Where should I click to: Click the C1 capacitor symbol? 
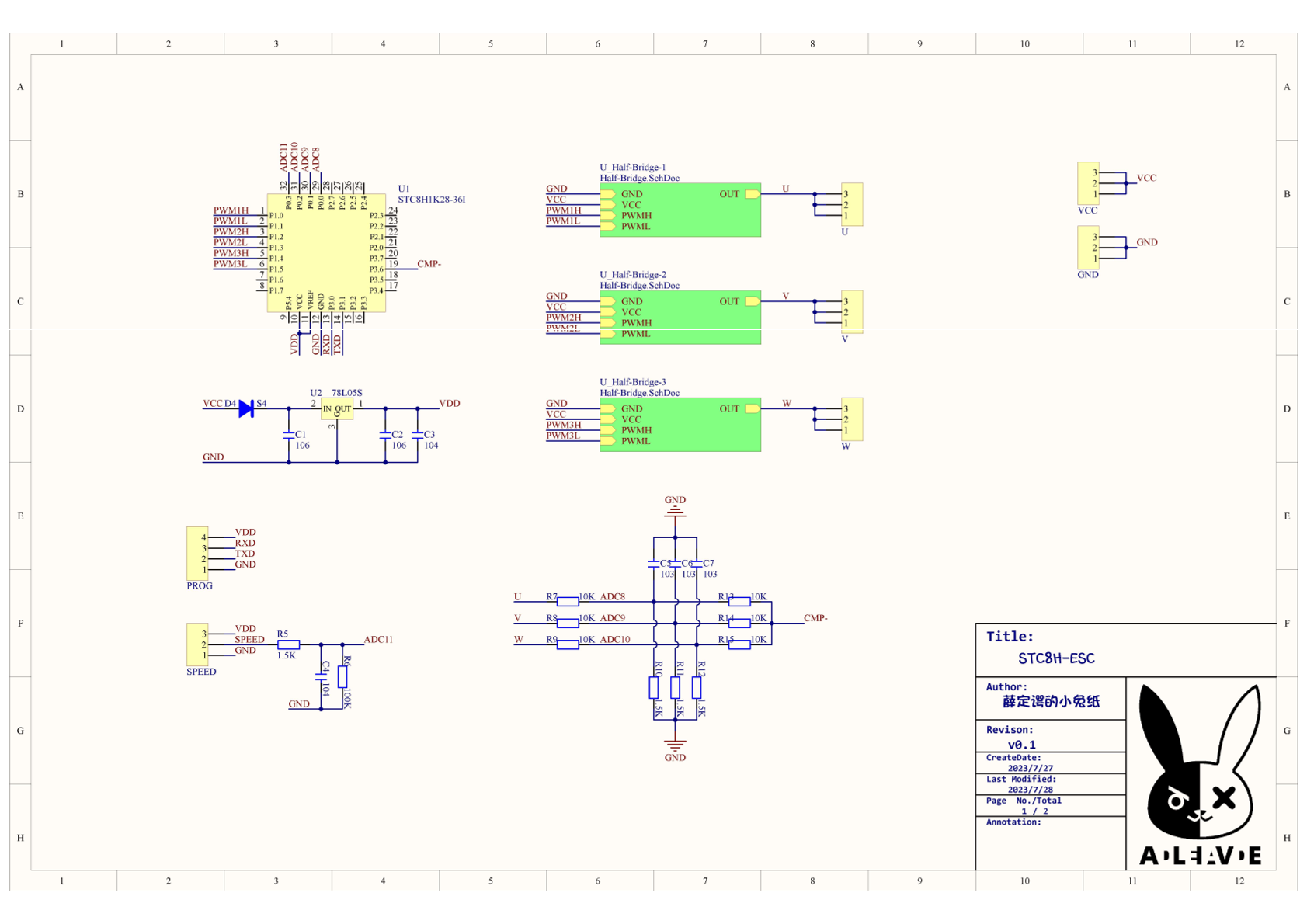pyautogui.click(x=289, y=436)
